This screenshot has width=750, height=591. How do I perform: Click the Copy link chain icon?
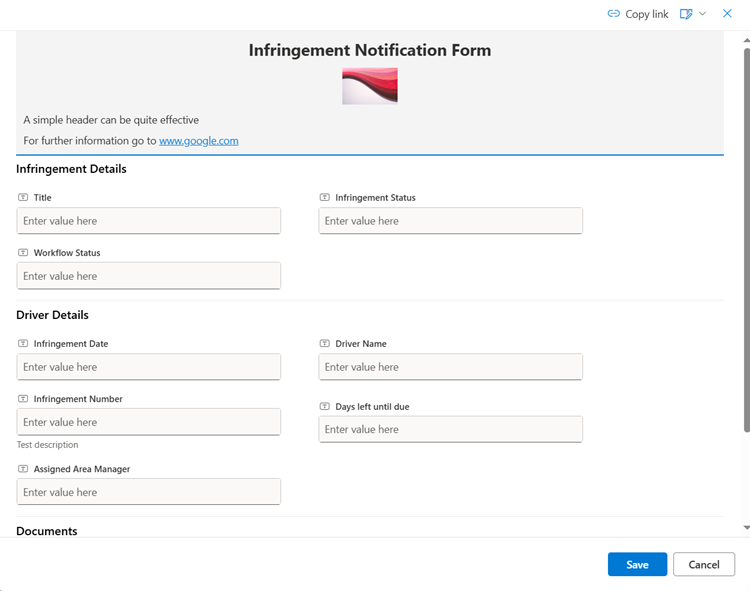[614, 14]
